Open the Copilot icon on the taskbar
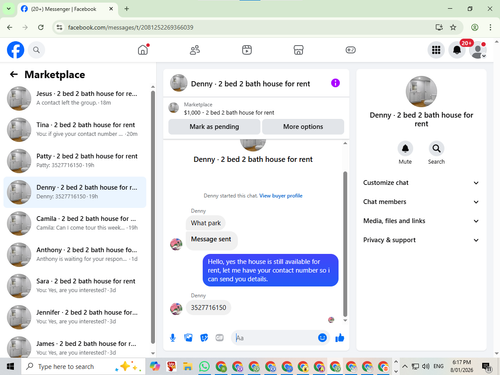500x375 pixels. pyautogui.click(x=155, y=366)
